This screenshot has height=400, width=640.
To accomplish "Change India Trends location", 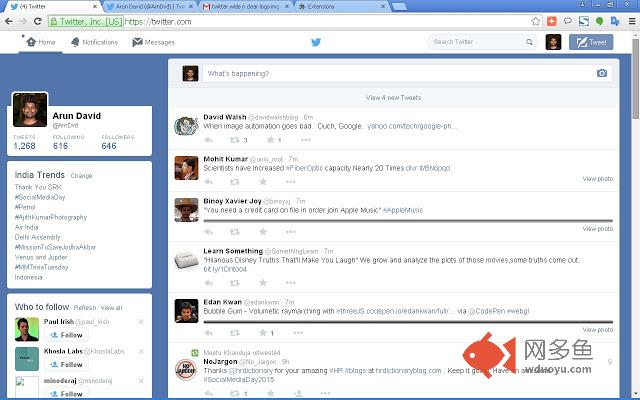I will pos(81,176).
